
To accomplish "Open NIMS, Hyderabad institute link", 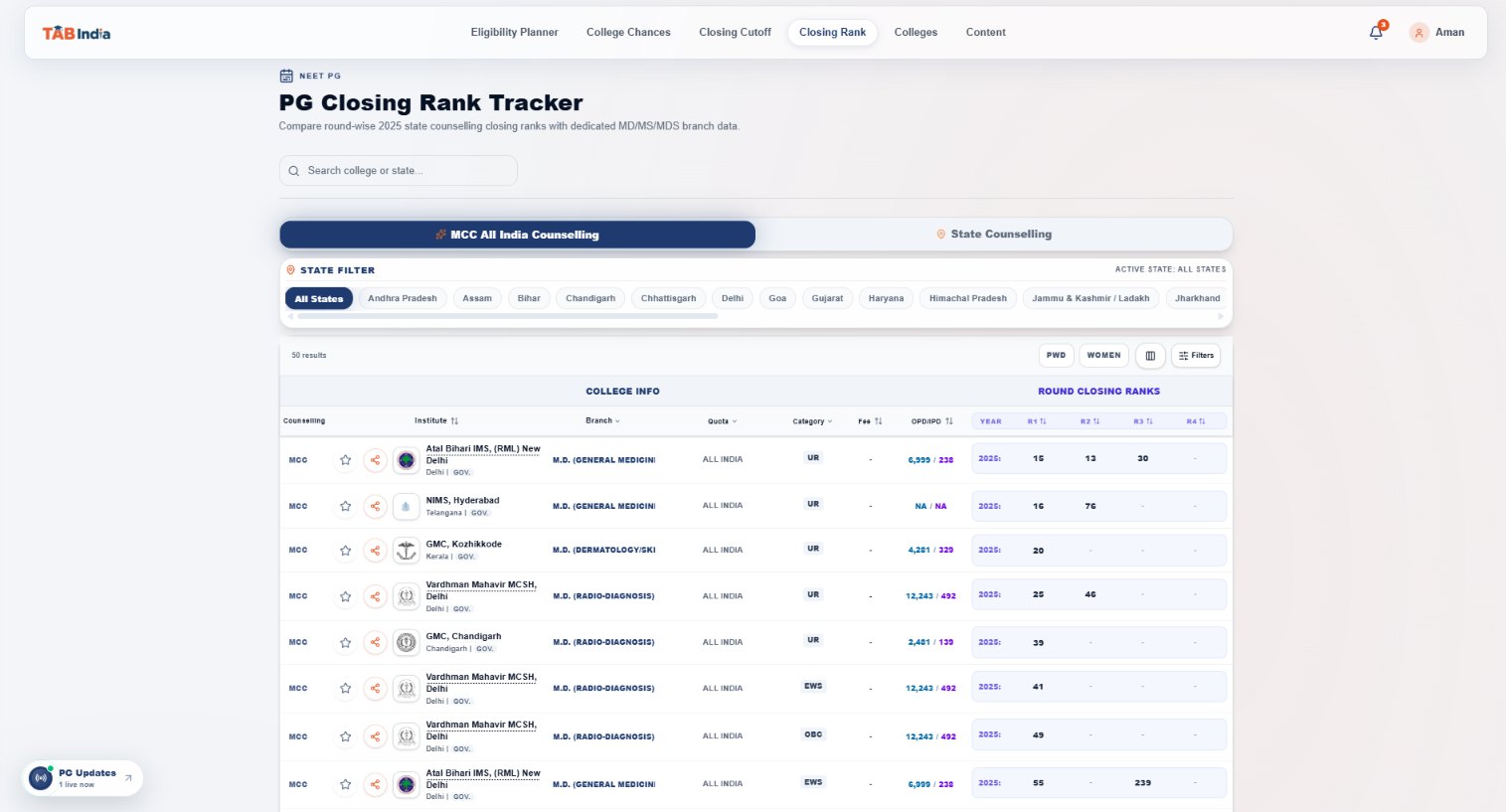I will click(462, 501).
